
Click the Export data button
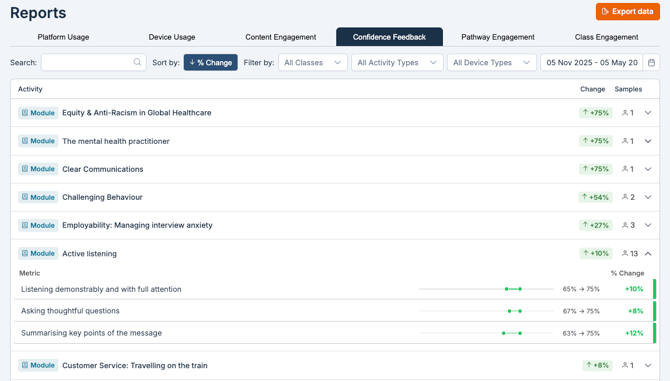[628, 12]
